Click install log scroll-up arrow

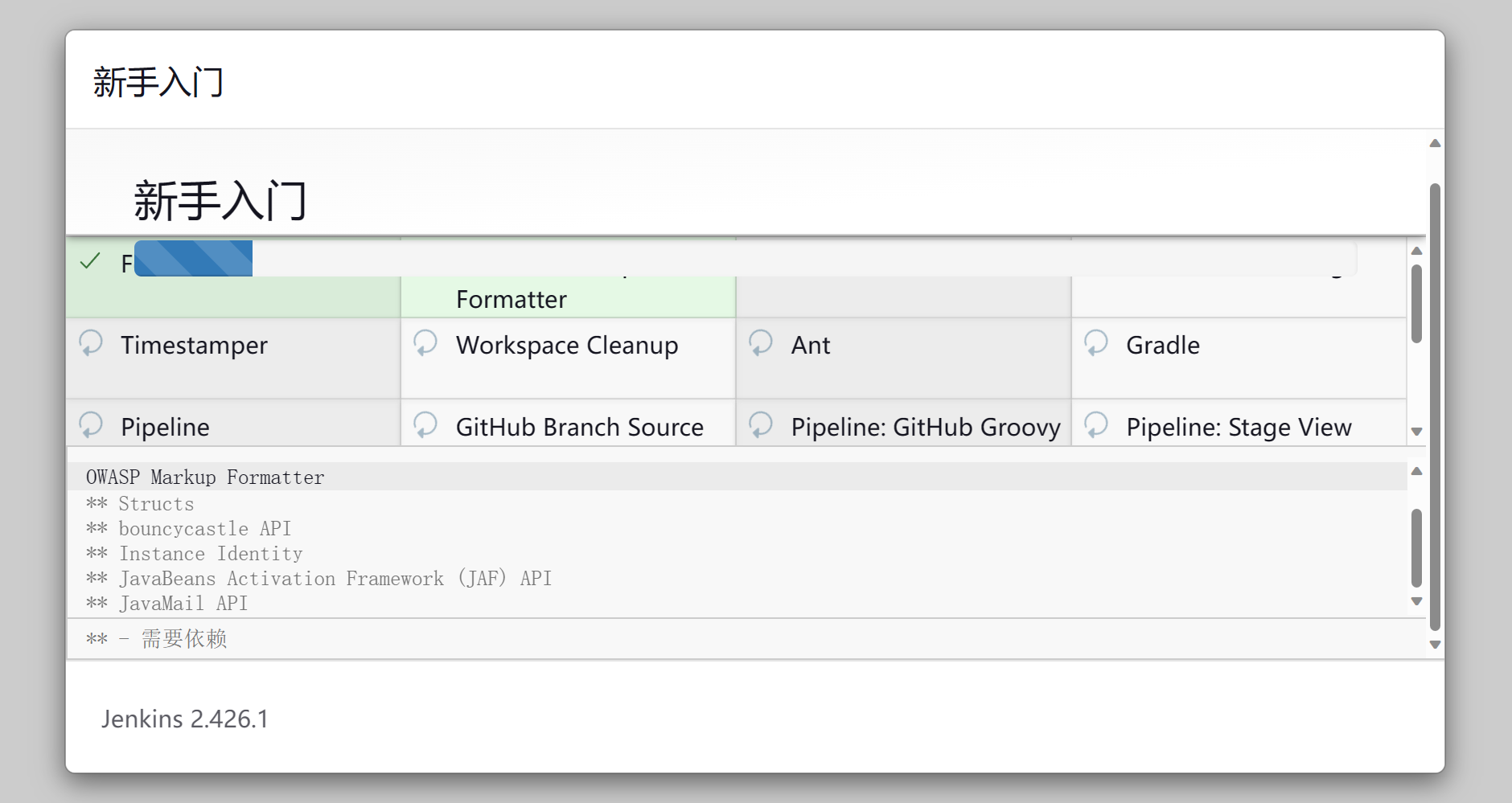click(1417, 472)
